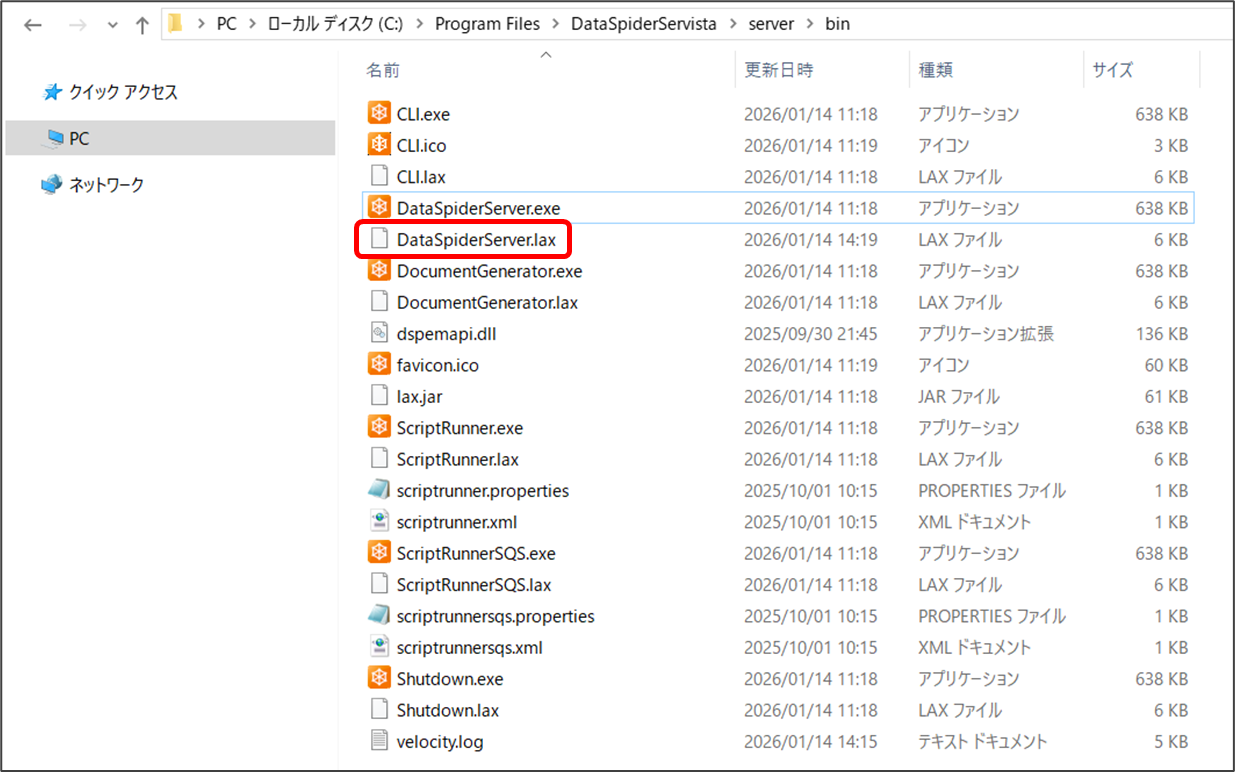This screenshot has height=772, width=1235.
Task: Expand chevron before PC breadcrumb
Action: pyautogui.click(x=202, y=24)
